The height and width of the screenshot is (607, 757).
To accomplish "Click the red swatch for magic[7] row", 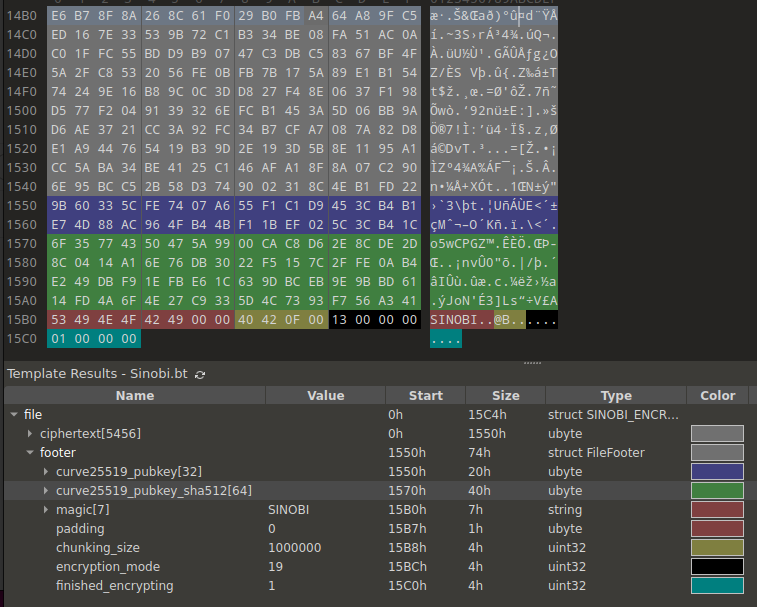I will coord(717,509).
